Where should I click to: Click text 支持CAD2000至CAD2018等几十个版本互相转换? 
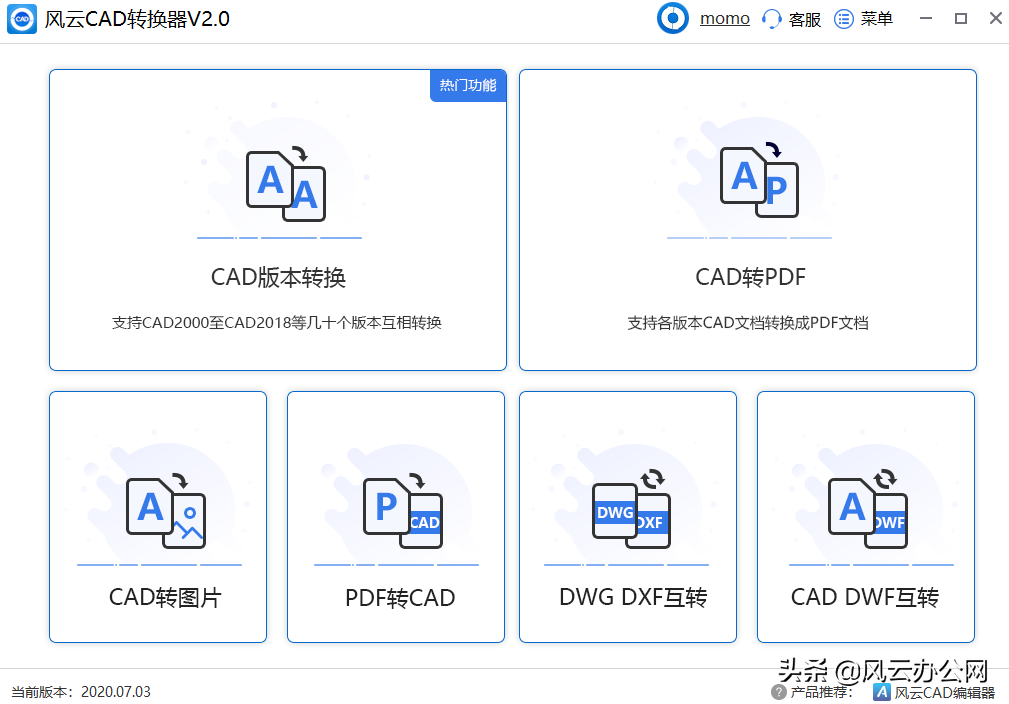(x=277, y=322)
